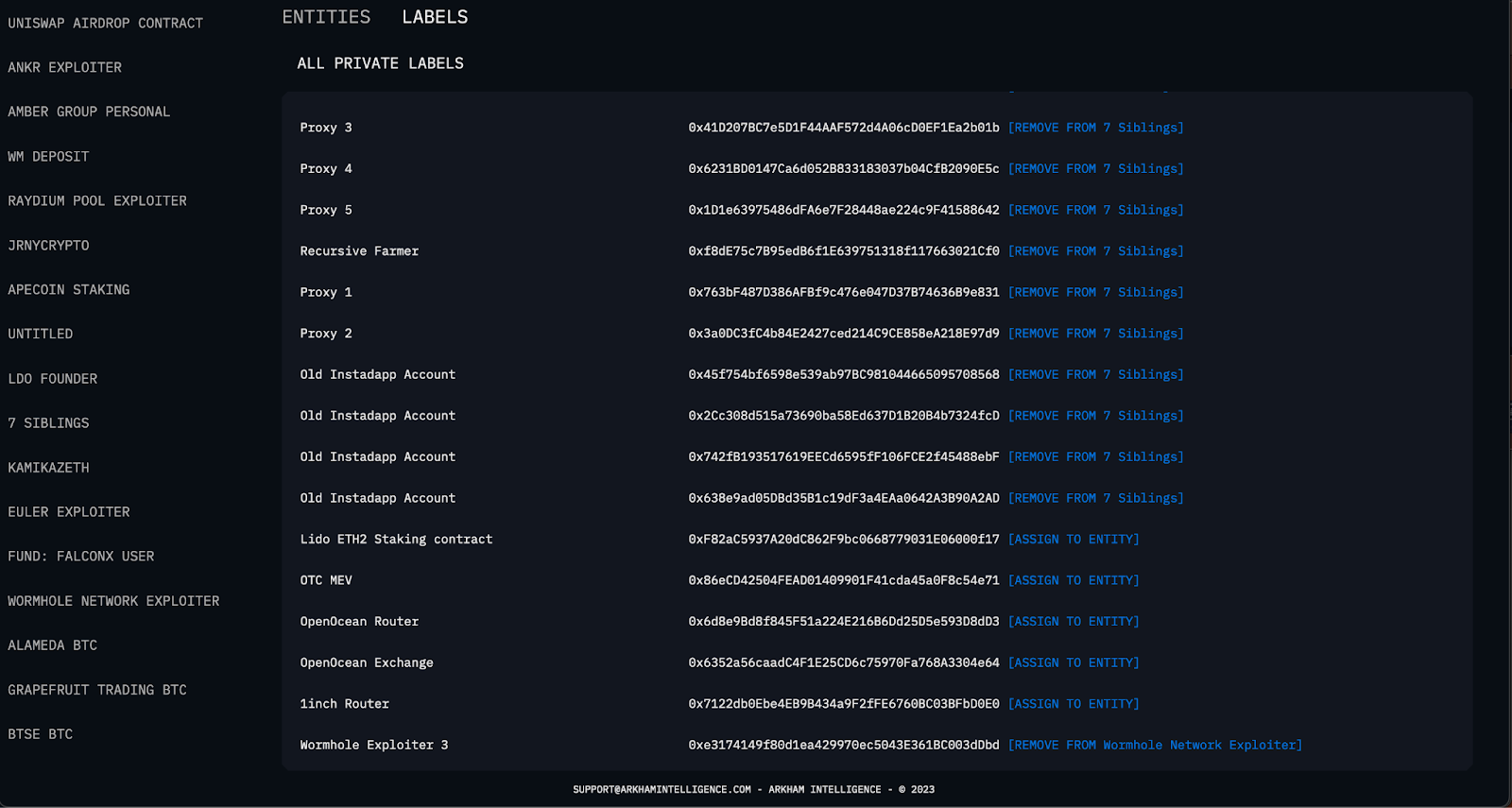
Task: Select GRAPEFRUIT TRADING BTC sidebar entry
Action: (x=97, y=689)
